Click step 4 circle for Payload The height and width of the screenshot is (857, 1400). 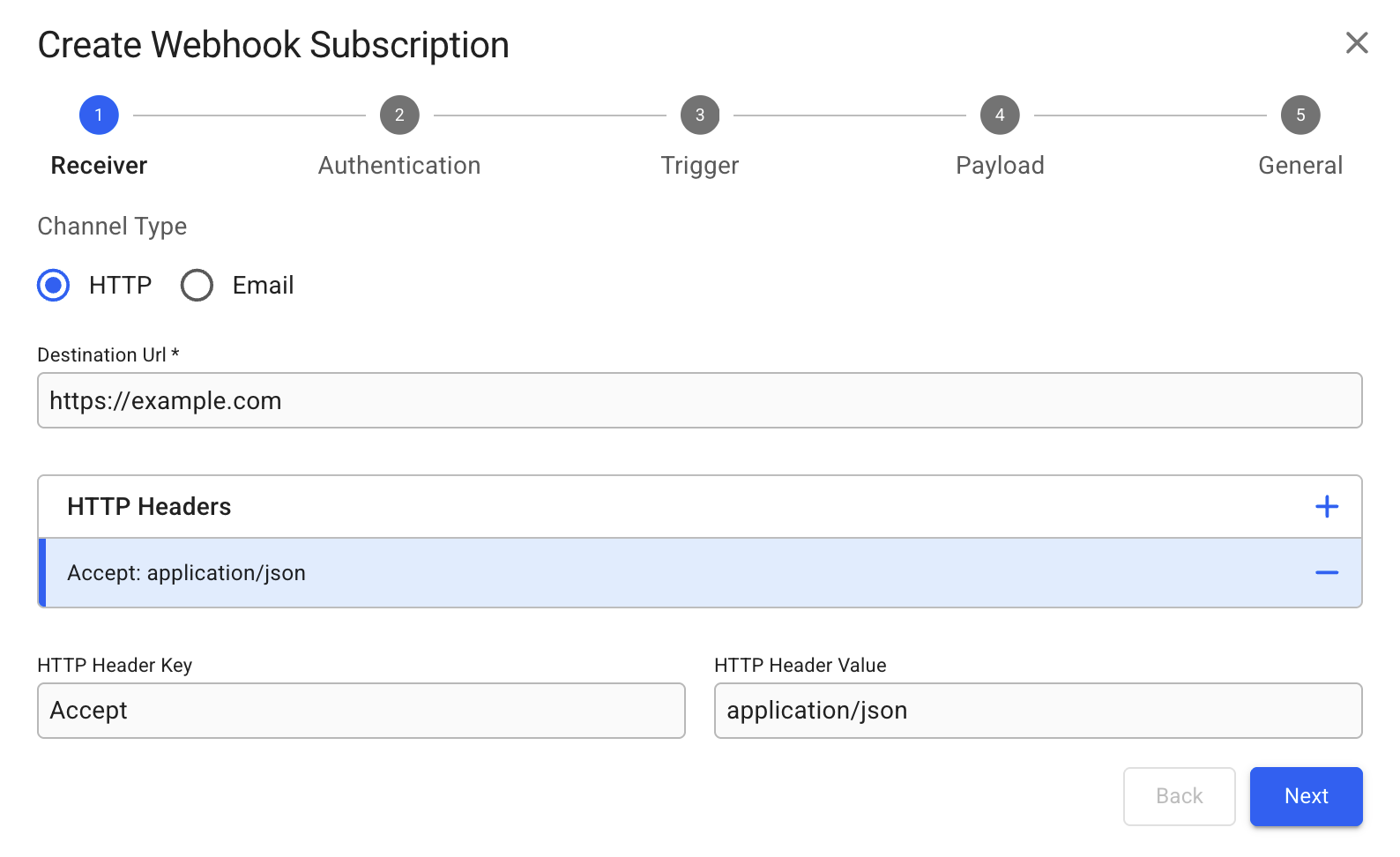click(1000, 116)
